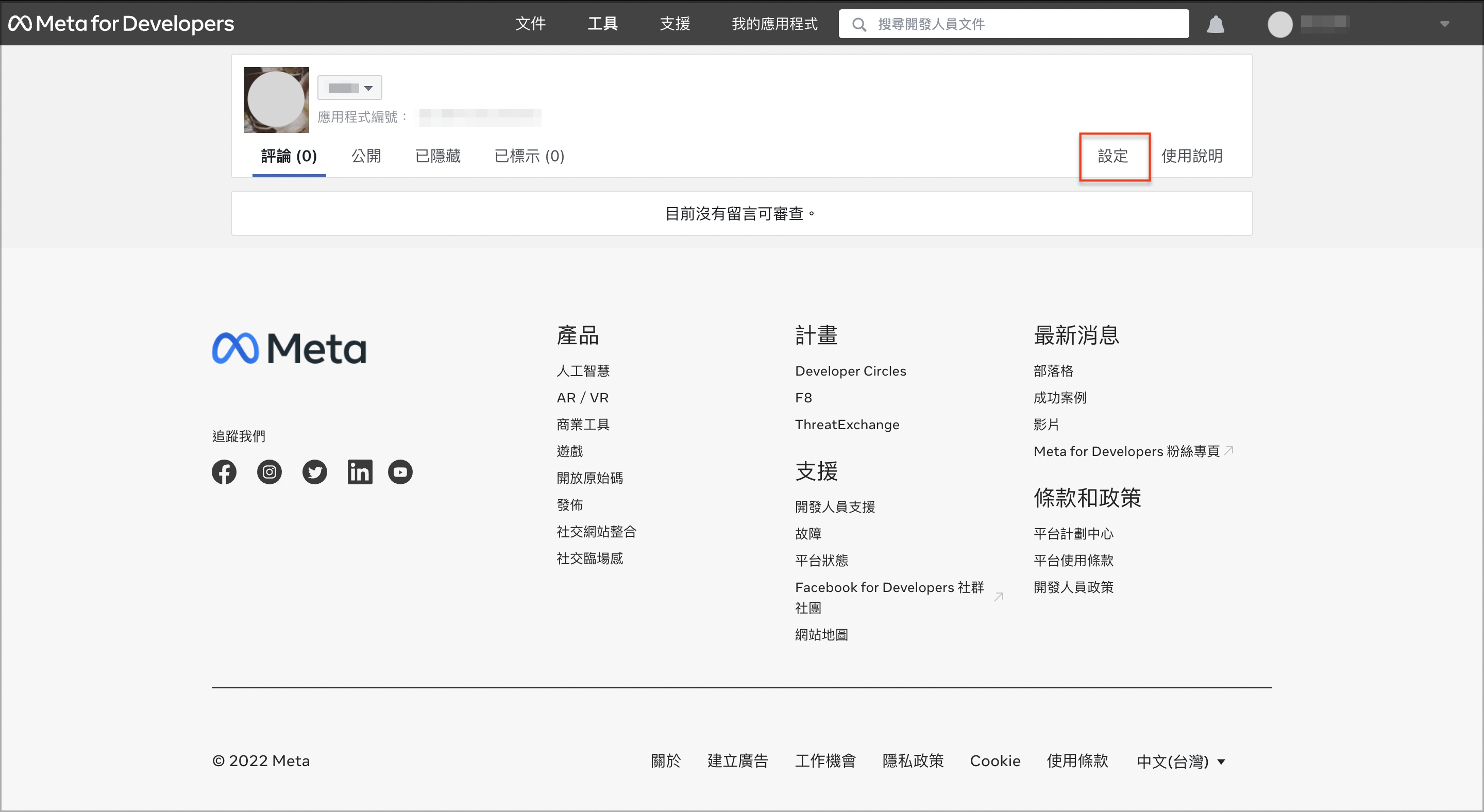Switch to the 公開 tab

[366, 156]
